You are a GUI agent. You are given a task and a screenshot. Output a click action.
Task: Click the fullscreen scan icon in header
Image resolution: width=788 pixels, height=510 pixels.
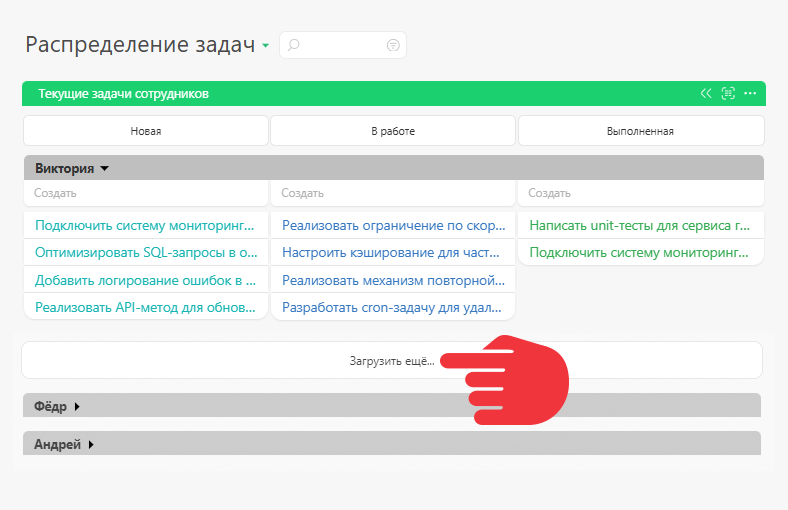coord(728,93)
